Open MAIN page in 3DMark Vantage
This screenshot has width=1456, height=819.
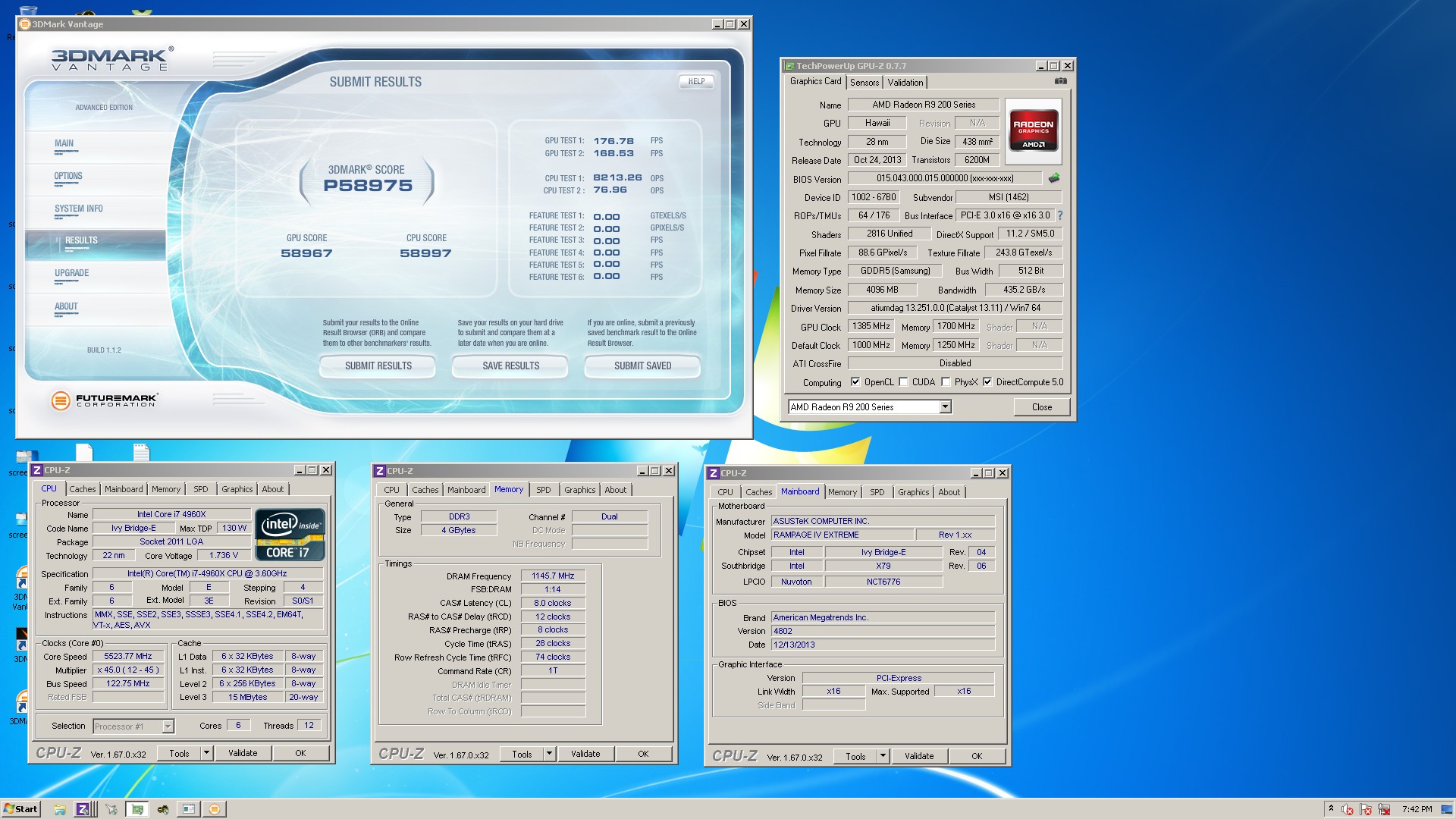pos(64,144)
